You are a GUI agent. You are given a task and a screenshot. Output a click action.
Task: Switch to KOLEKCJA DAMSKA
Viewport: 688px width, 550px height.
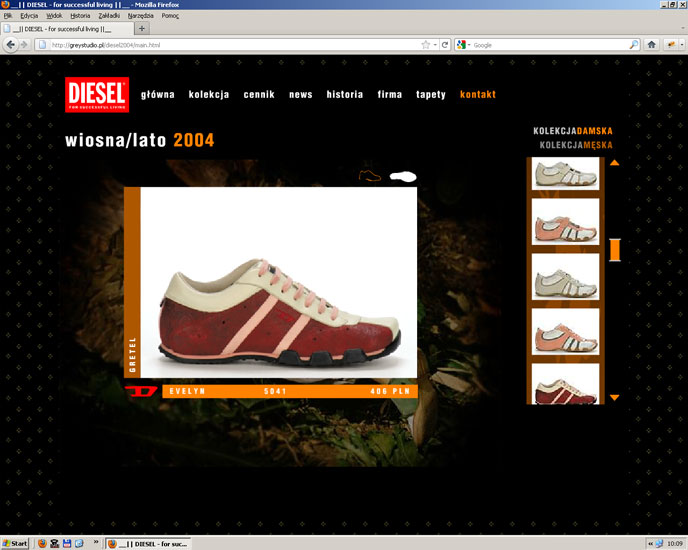[573, 131]
